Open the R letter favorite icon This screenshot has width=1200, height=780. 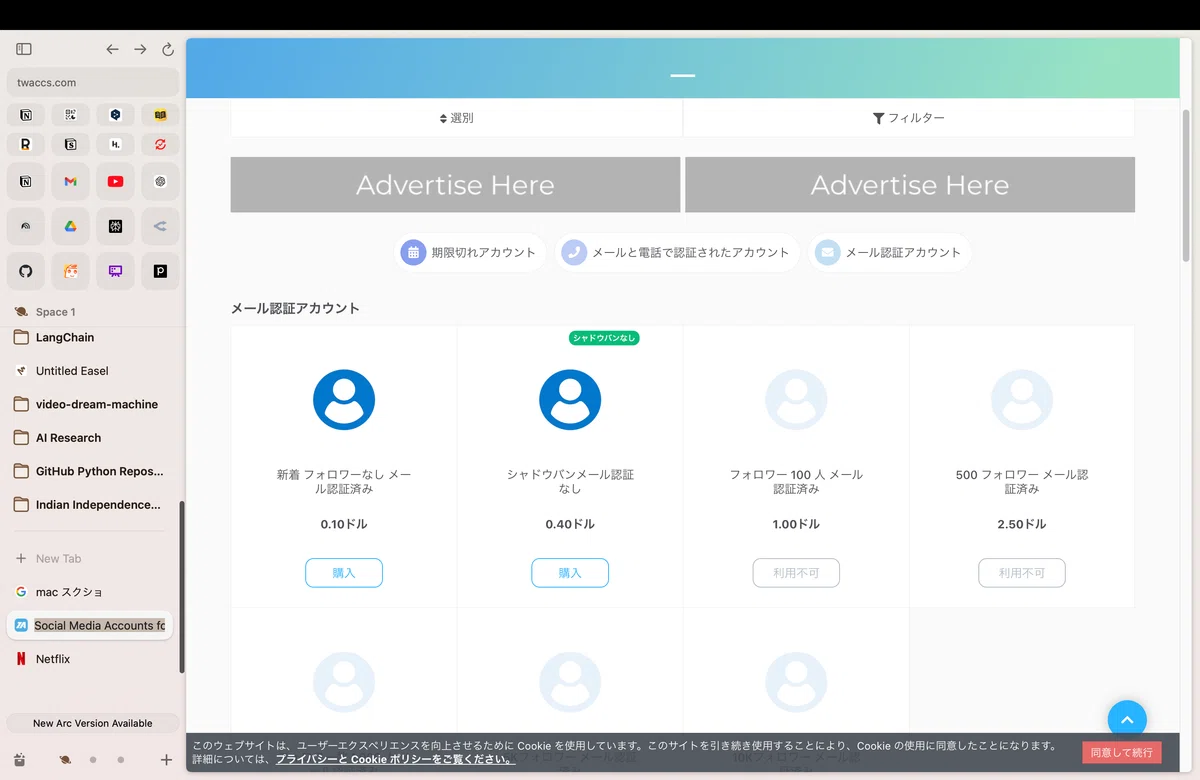coord(26,144)
